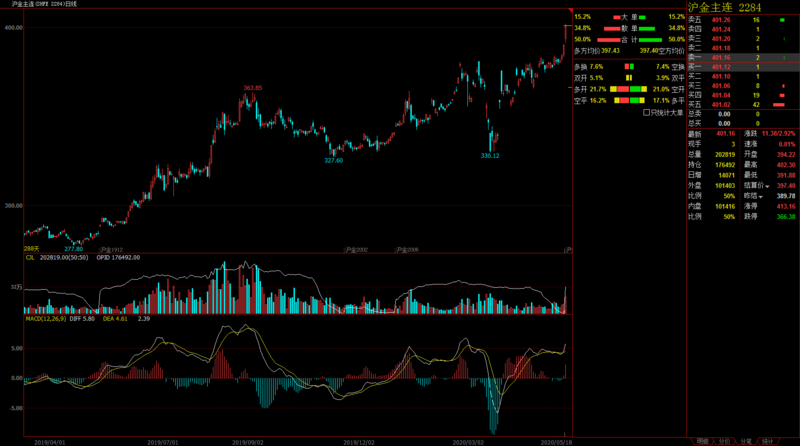Switch to the 分价 tab
Image resolution: width=800 pixels, height=446 pixels.
tap(724, 441)
